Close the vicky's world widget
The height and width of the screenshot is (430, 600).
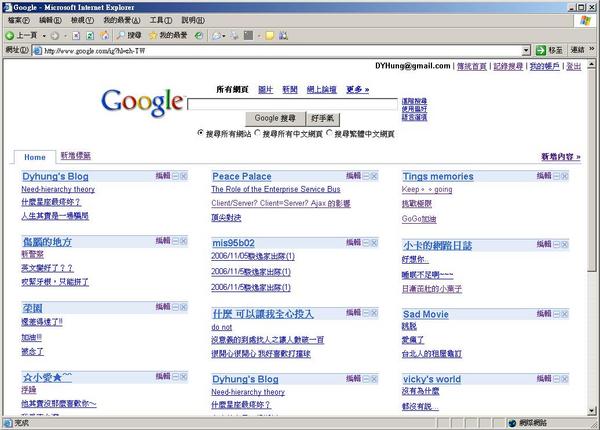point(565,379)
